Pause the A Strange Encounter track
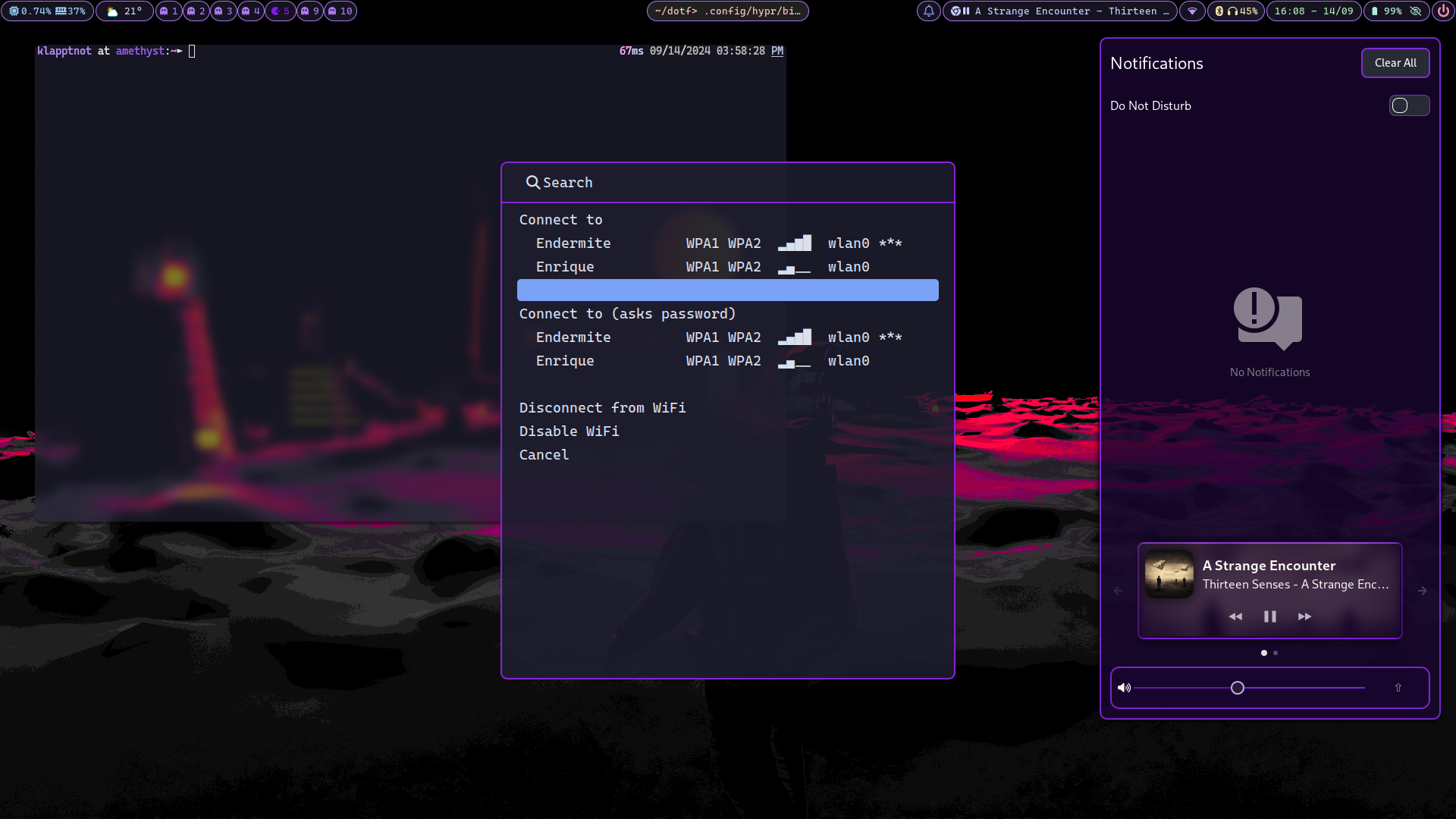Image resolution: width=1456 pixels, height=819 pixels. [x=1270, y=617]
